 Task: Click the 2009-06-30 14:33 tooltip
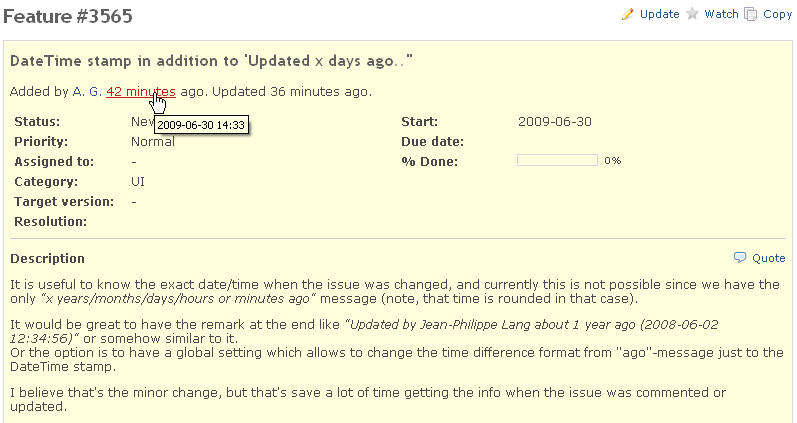pyautogui.click(x=201, y=125)
